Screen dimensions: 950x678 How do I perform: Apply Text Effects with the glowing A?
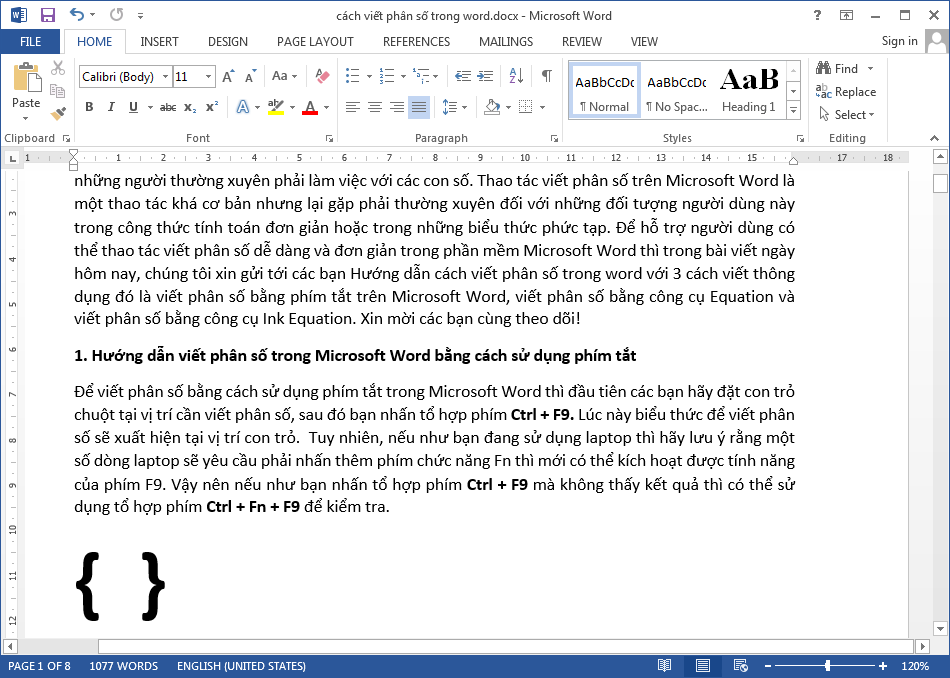pos(243,107)
